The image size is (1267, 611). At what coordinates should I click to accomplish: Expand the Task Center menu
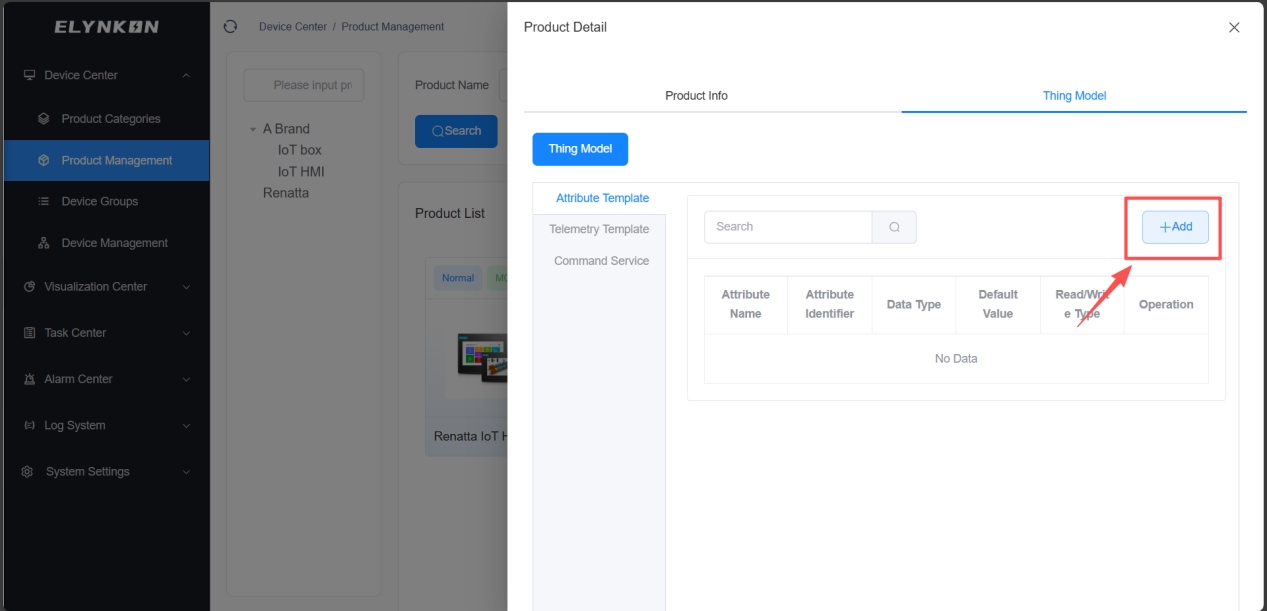click(186, 333)
